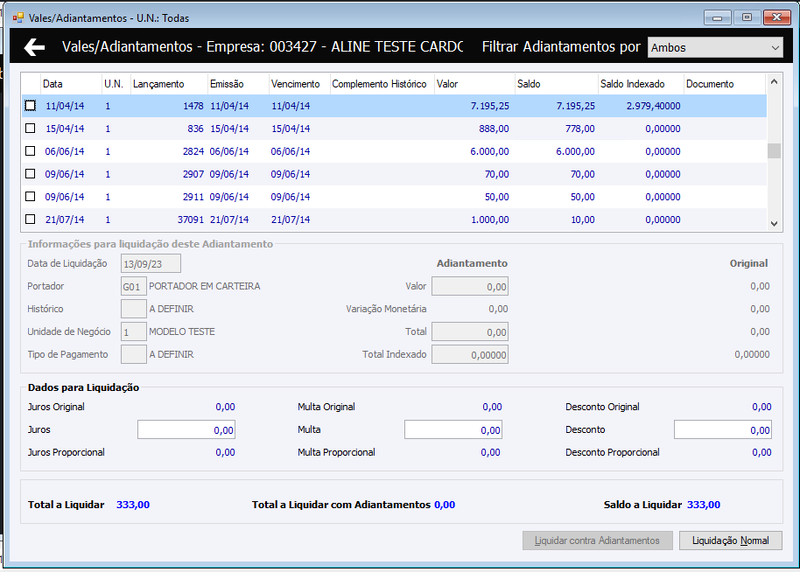This screenshot has width=800, height=572.
Task: Click the Liquidação Normal button
Action: [x=731, y=540]
